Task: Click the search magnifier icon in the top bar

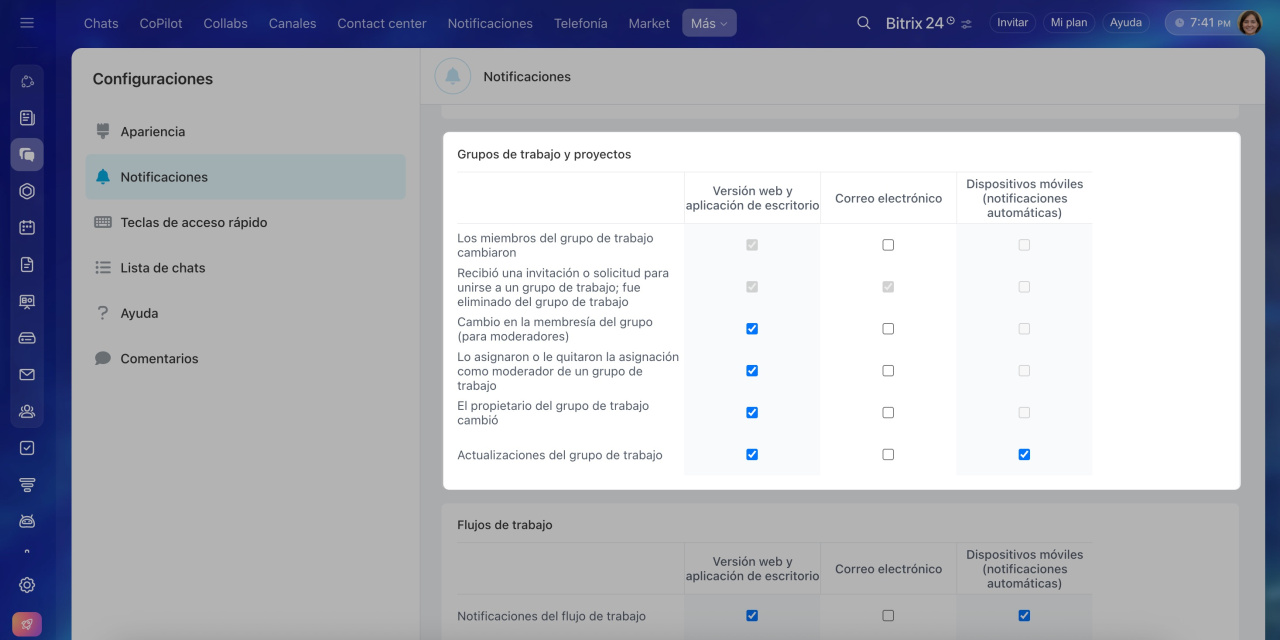Action: (864, 23)
